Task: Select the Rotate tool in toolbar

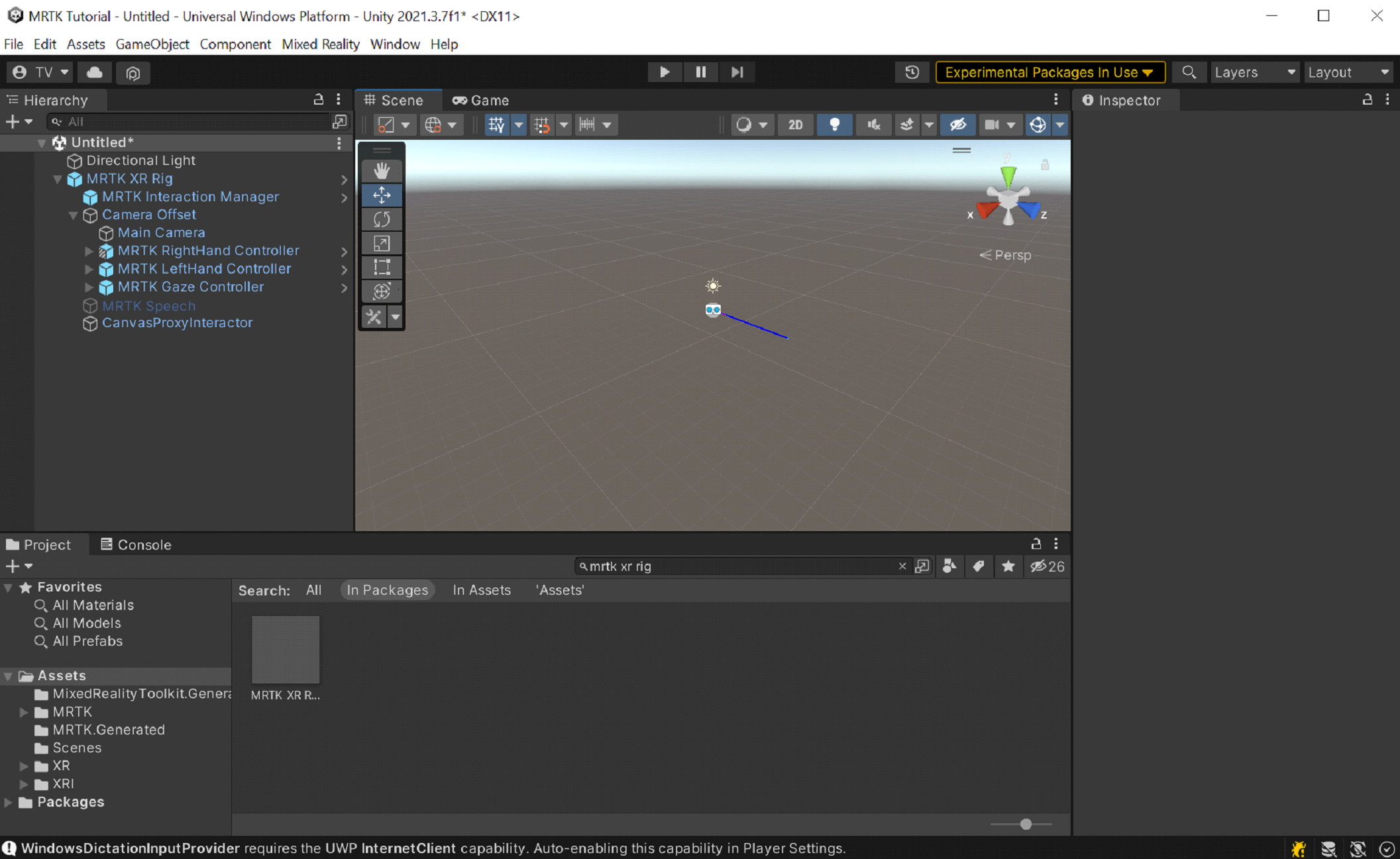Action: pos(382,219)
